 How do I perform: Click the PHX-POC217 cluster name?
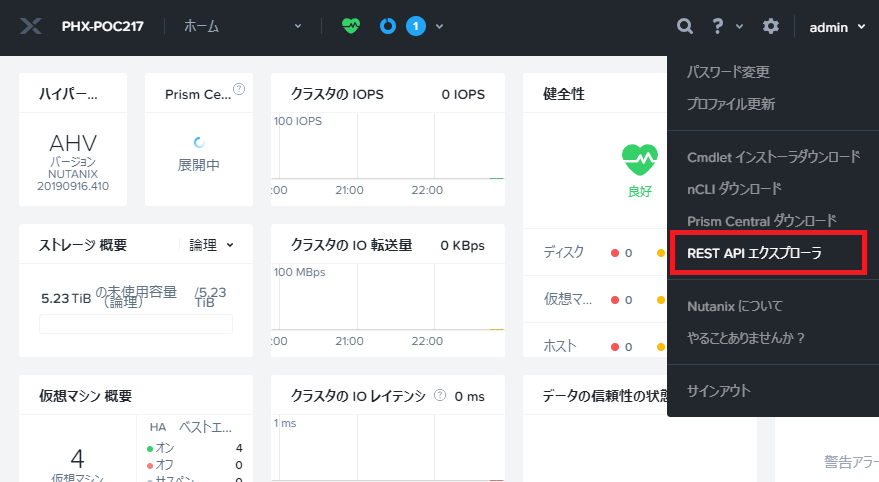[103, 26]
